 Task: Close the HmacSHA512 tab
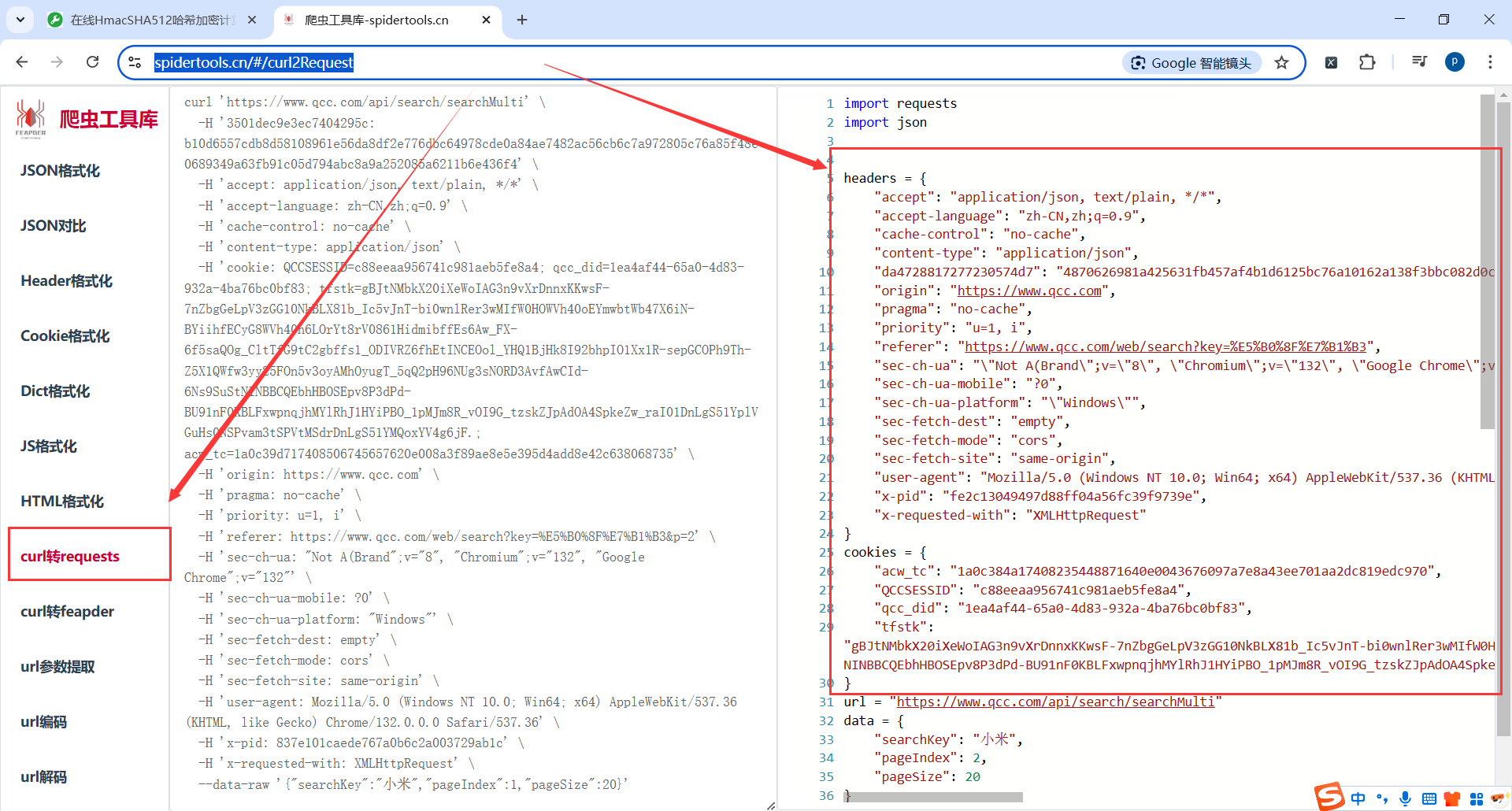pos(252,20)
